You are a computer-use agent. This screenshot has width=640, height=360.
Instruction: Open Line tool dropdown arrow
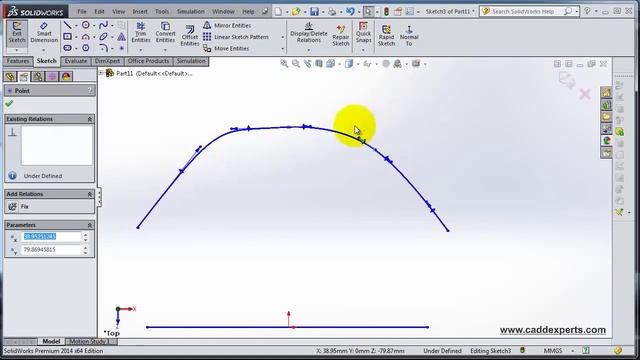pyautogui.click(x=76, y=26)
